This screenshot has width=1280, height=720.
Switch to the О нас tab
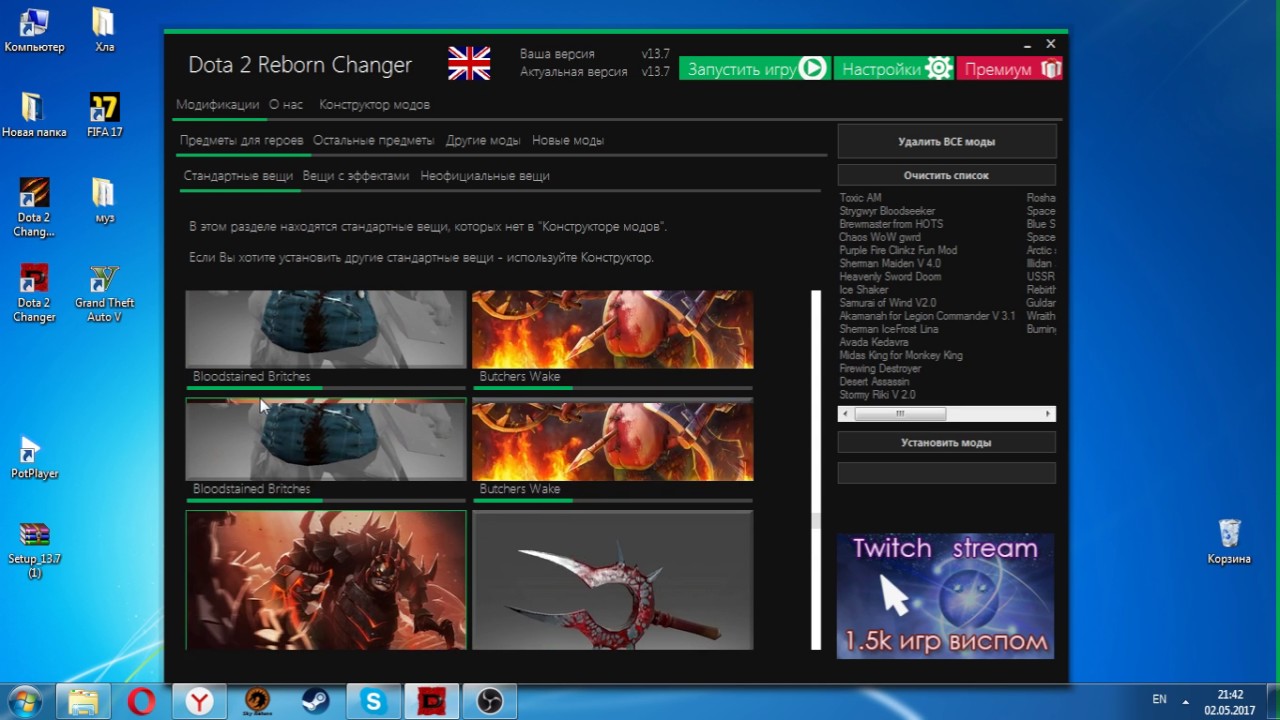pyautogui.click(x=286, y=105)
